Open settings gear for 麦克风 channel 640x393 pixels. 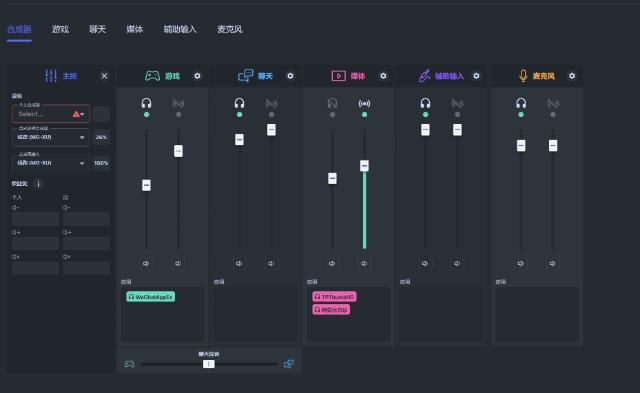(x=572, y=76)
